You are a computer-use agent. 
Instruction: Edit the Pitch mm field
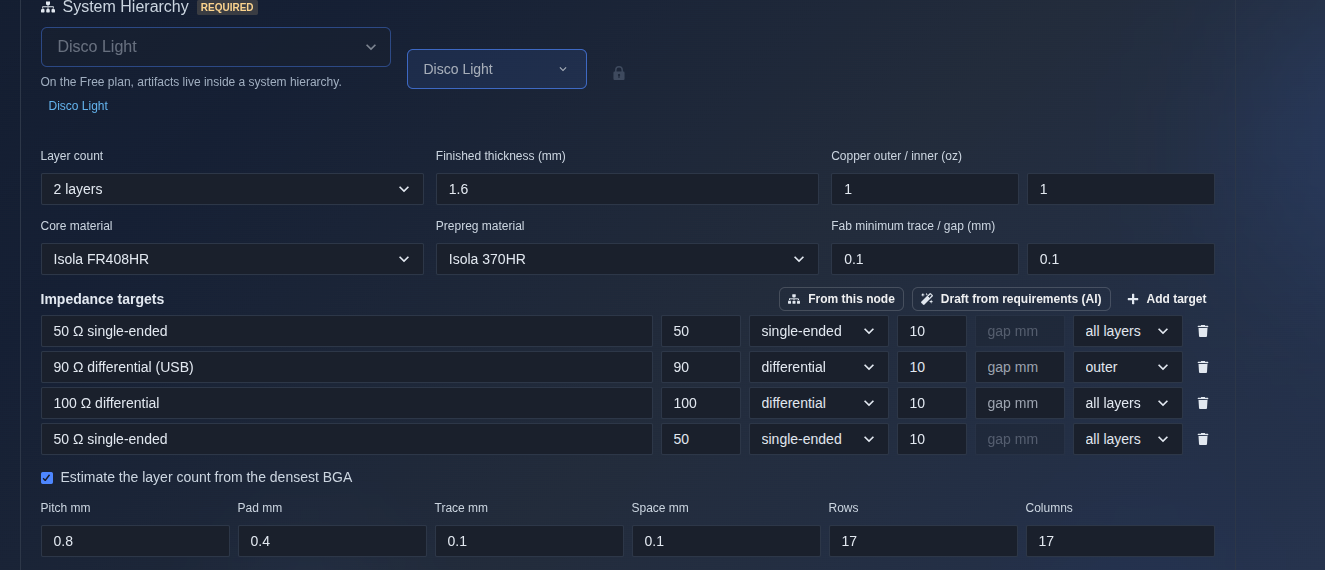[x=135, y=541]
